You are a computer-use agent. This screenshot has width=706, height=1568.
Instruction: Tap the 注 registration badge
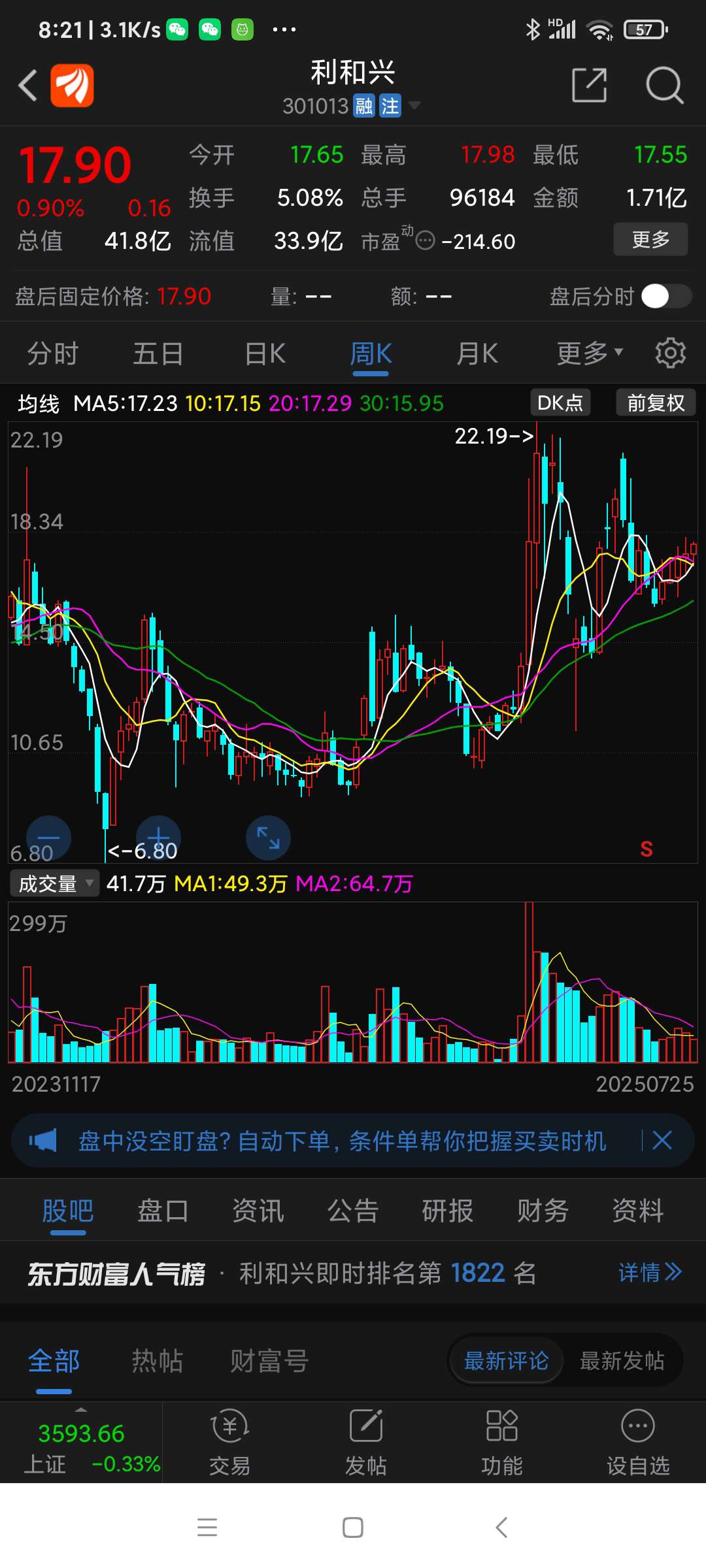390,106
